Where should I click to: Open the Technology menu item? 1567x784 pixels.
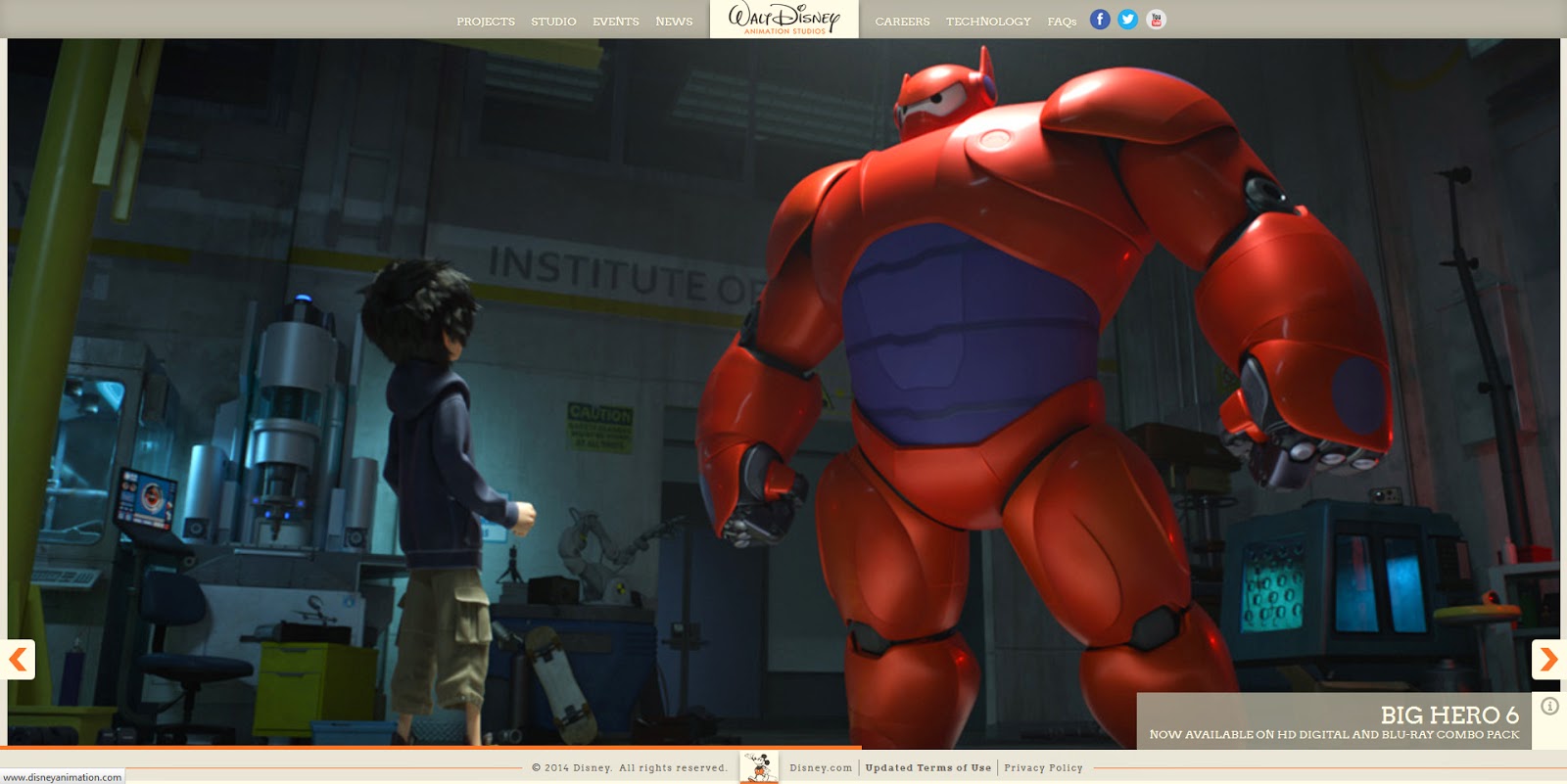pyautogui.click(x=988, y=22)
